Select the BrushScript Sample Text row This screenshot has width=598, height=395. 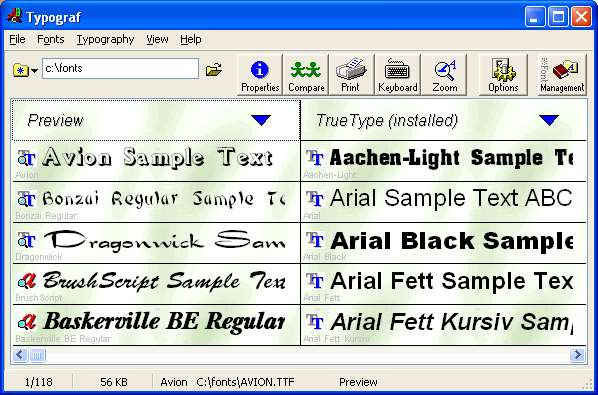click(x=156, y=284)
